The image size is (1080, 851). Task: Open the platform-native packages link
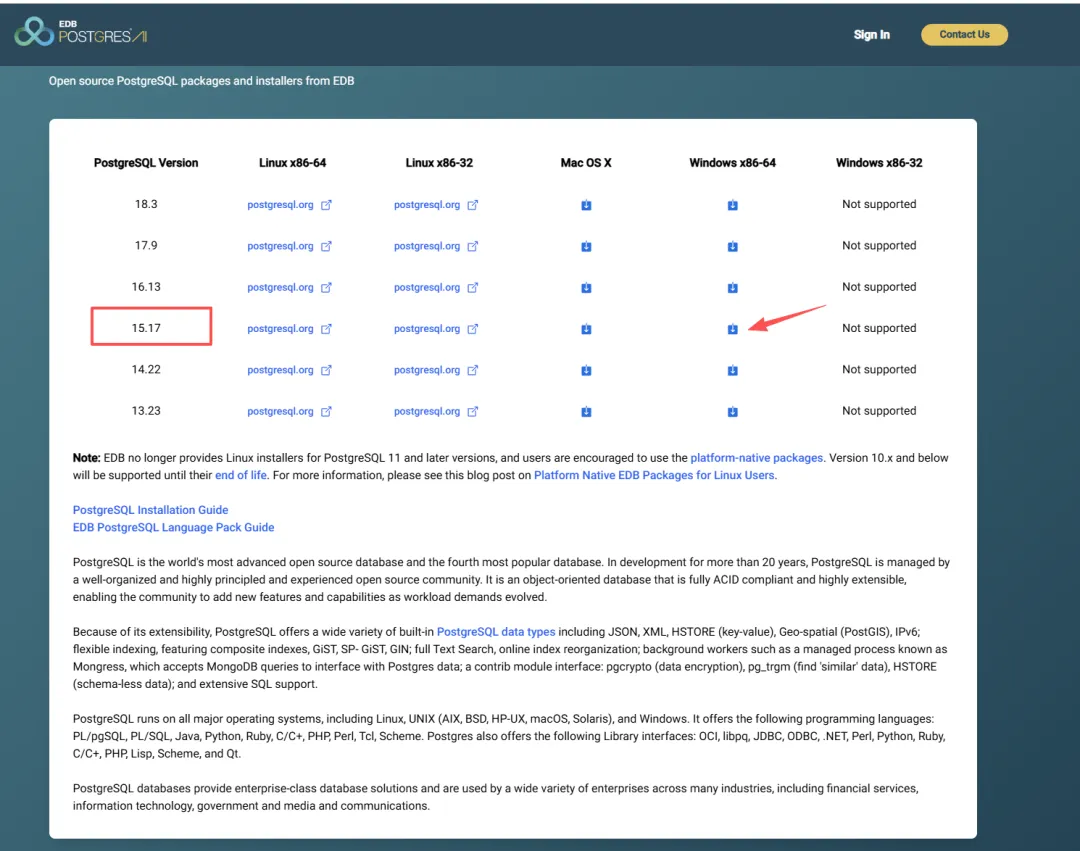(756, 458)
